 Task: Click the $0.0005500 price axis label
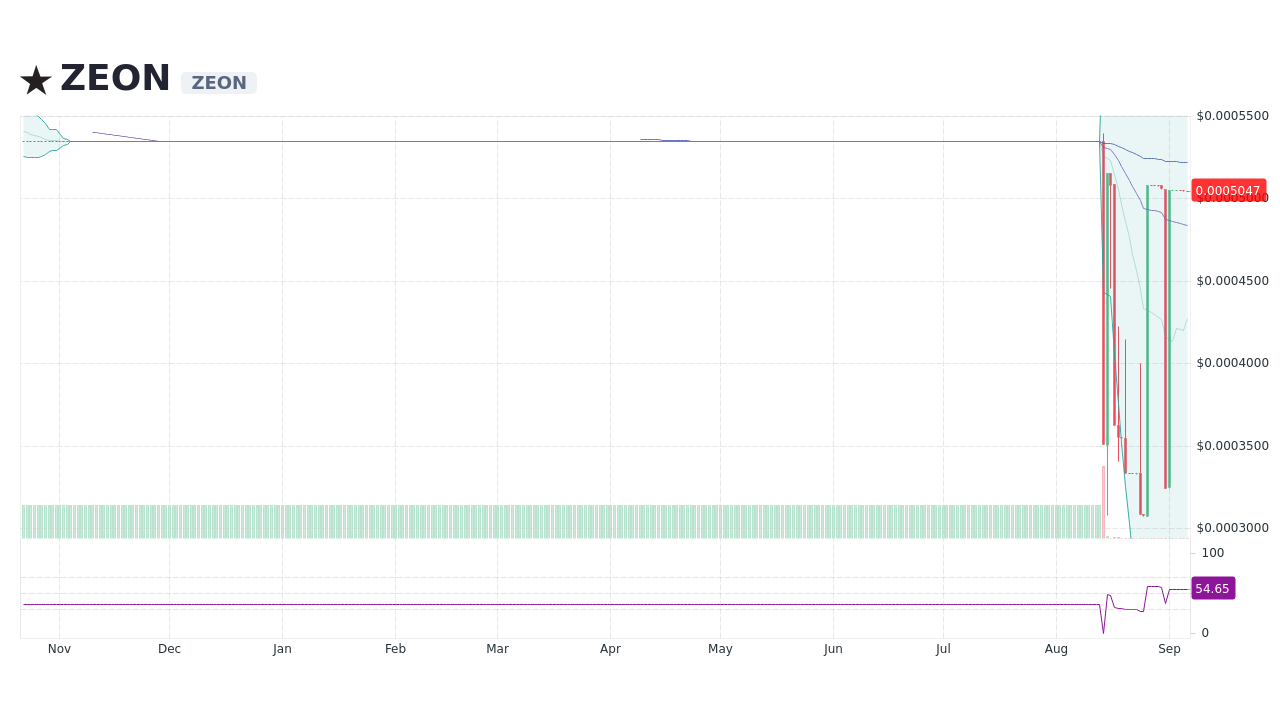pos(1232,115)
